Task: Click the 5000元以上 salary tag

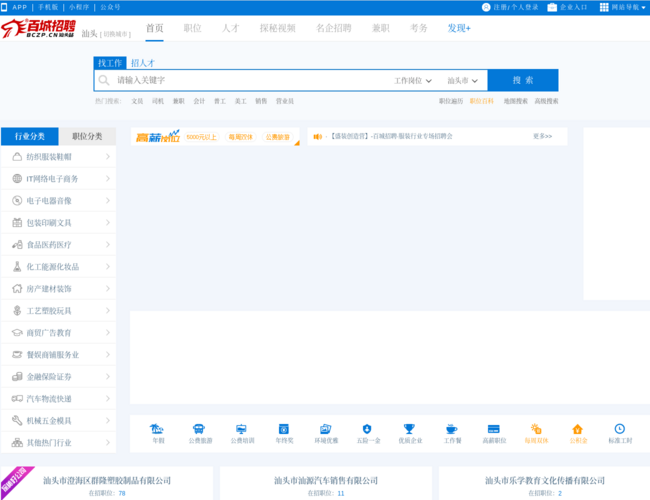Action: coord(201,137)
